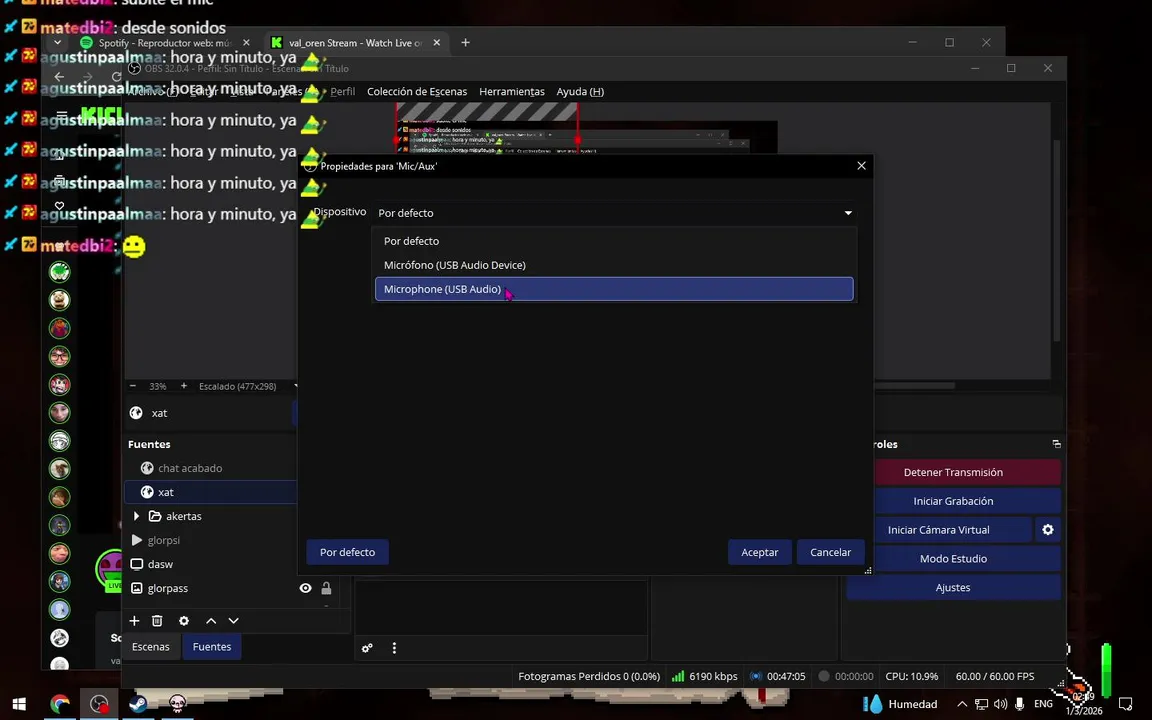The width and height of the screenshot is (1152, 720).
Task: Zoom in preview with plus icon
Action: 184,386
